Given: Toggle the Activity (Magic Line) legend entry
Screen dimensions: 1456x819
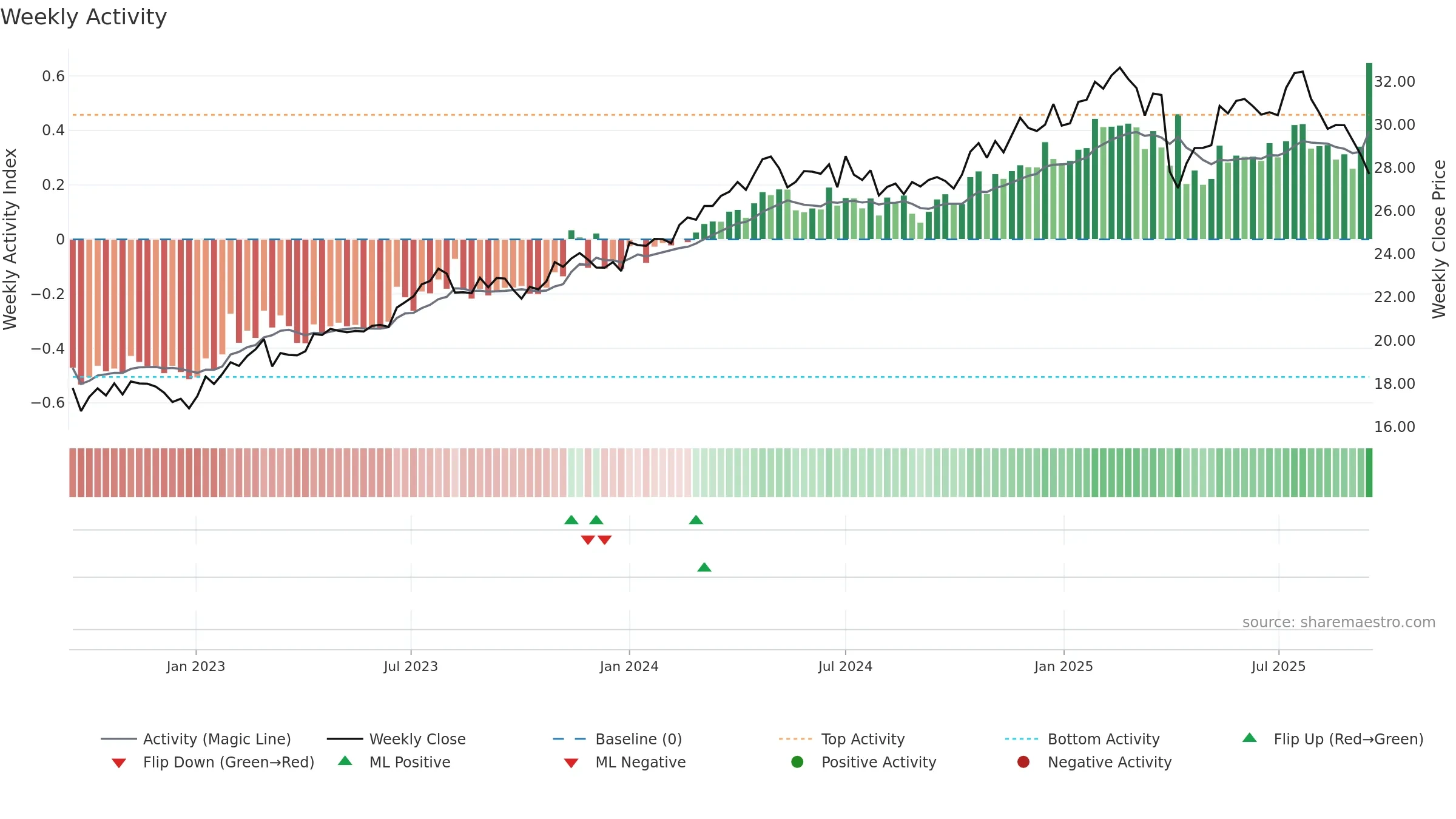Looking at the screenshot, I should click(196, 739).
